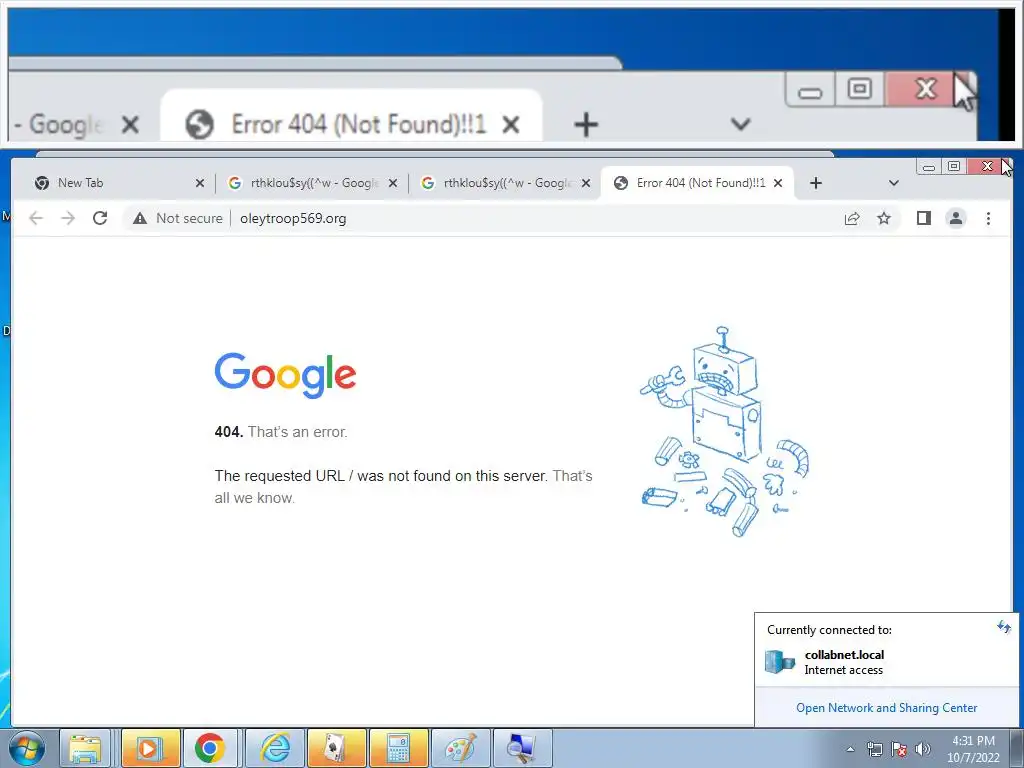The width and height of the screenshot is (1024, 768).
Task: Switch to the New Tab tab
Action: coord(117,183)
